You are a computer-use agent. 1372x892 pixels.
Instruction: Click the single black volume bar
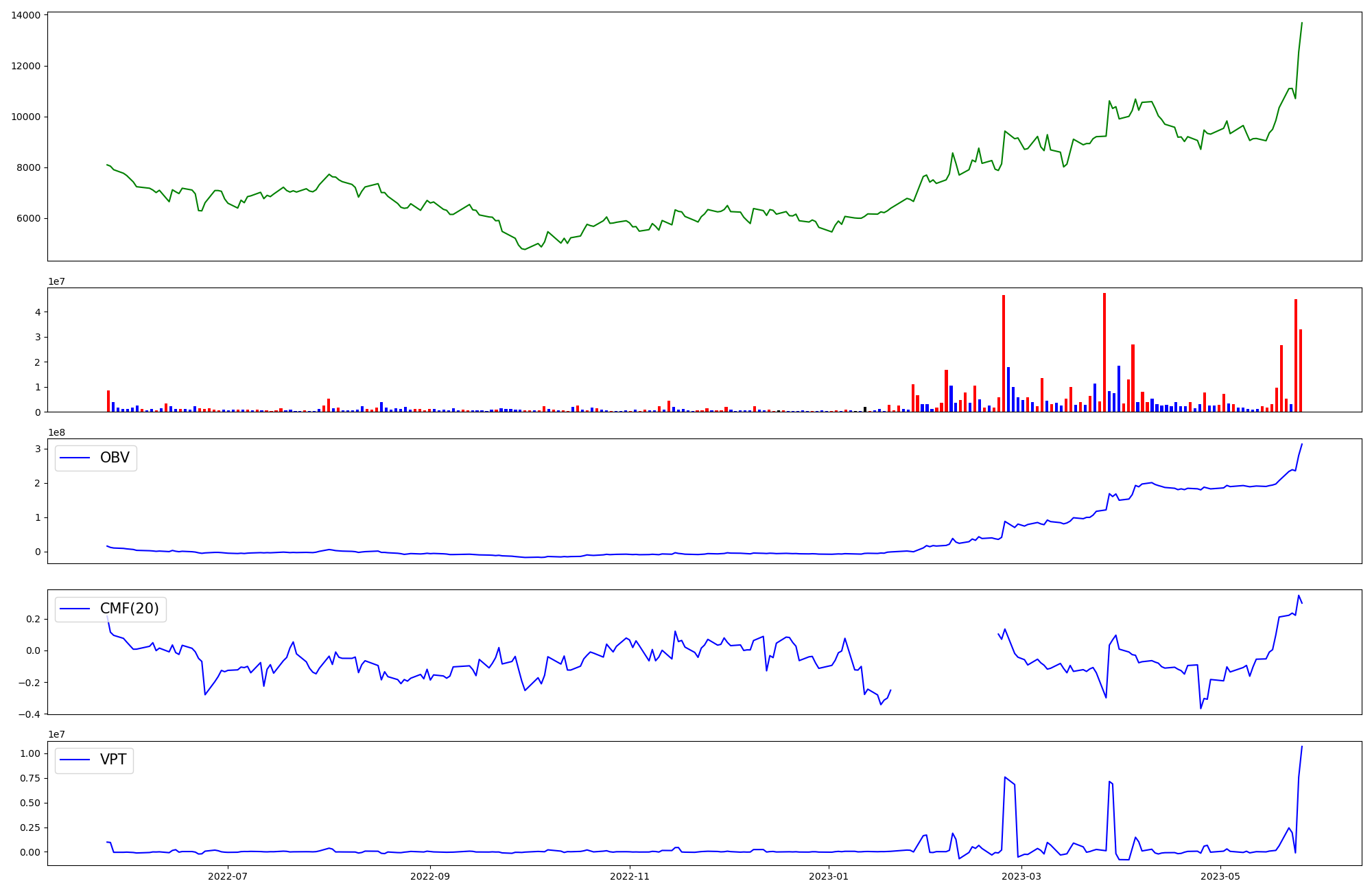(x=865, y=409)
